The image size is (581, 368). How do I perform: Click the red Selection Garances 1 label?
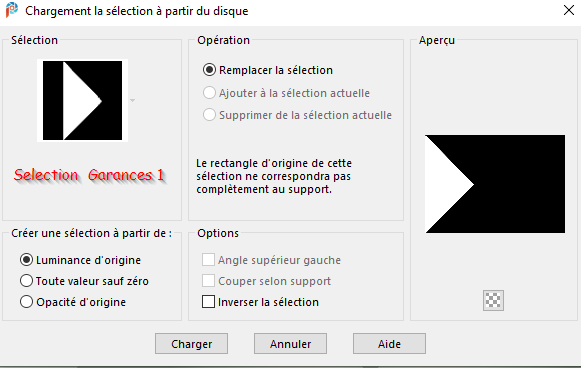(x=90, y=175)
